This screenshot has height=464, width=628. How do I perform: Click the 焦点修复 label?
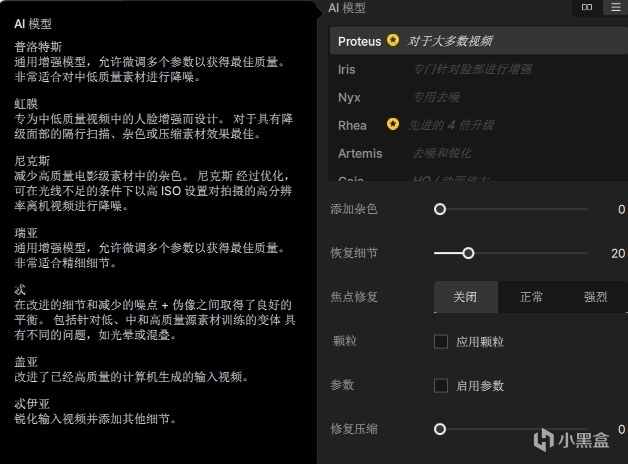354,297
